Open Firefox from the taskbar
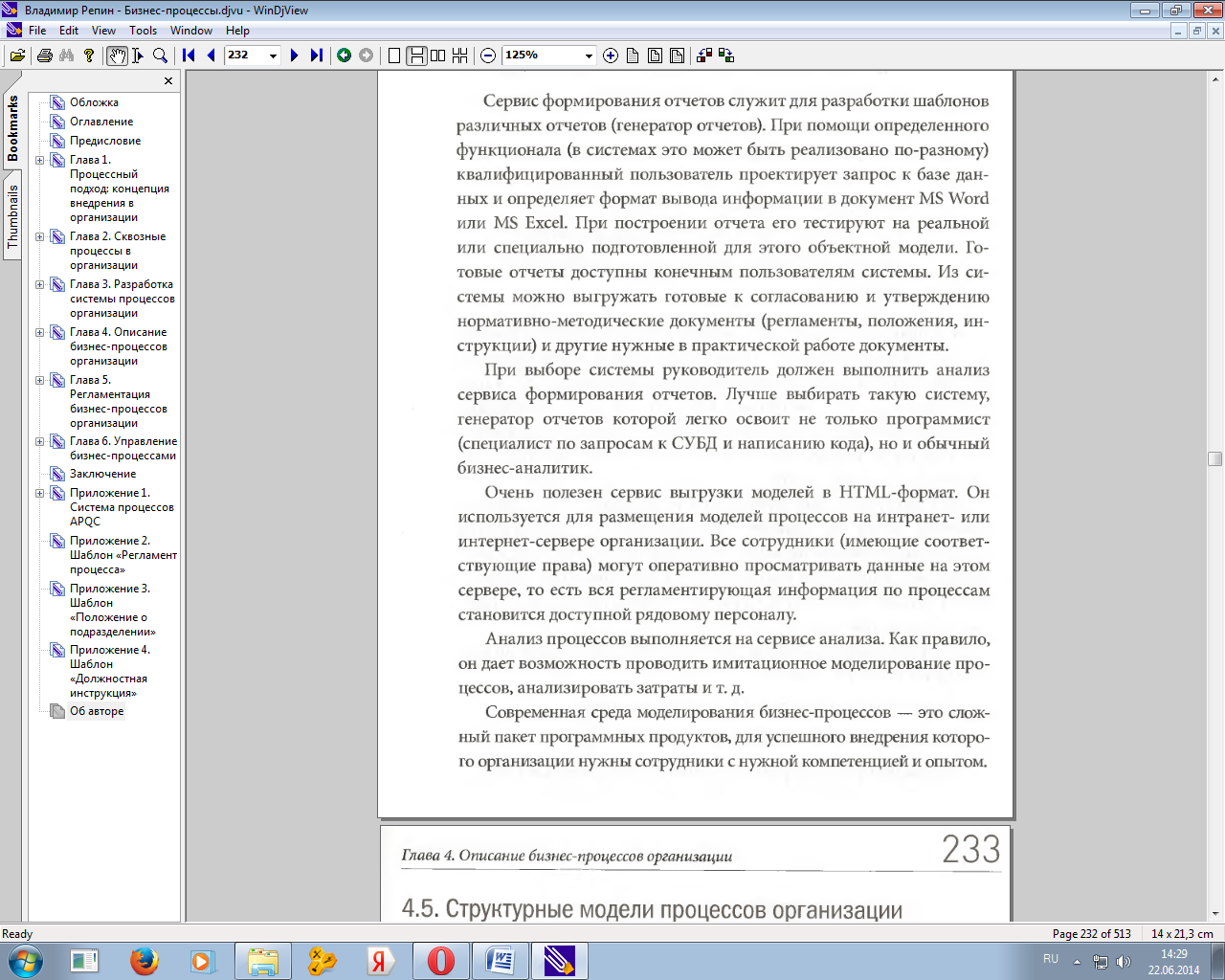Image resolution: width=1225 pixels, height=980 pixels. click(x=145, y=961)
